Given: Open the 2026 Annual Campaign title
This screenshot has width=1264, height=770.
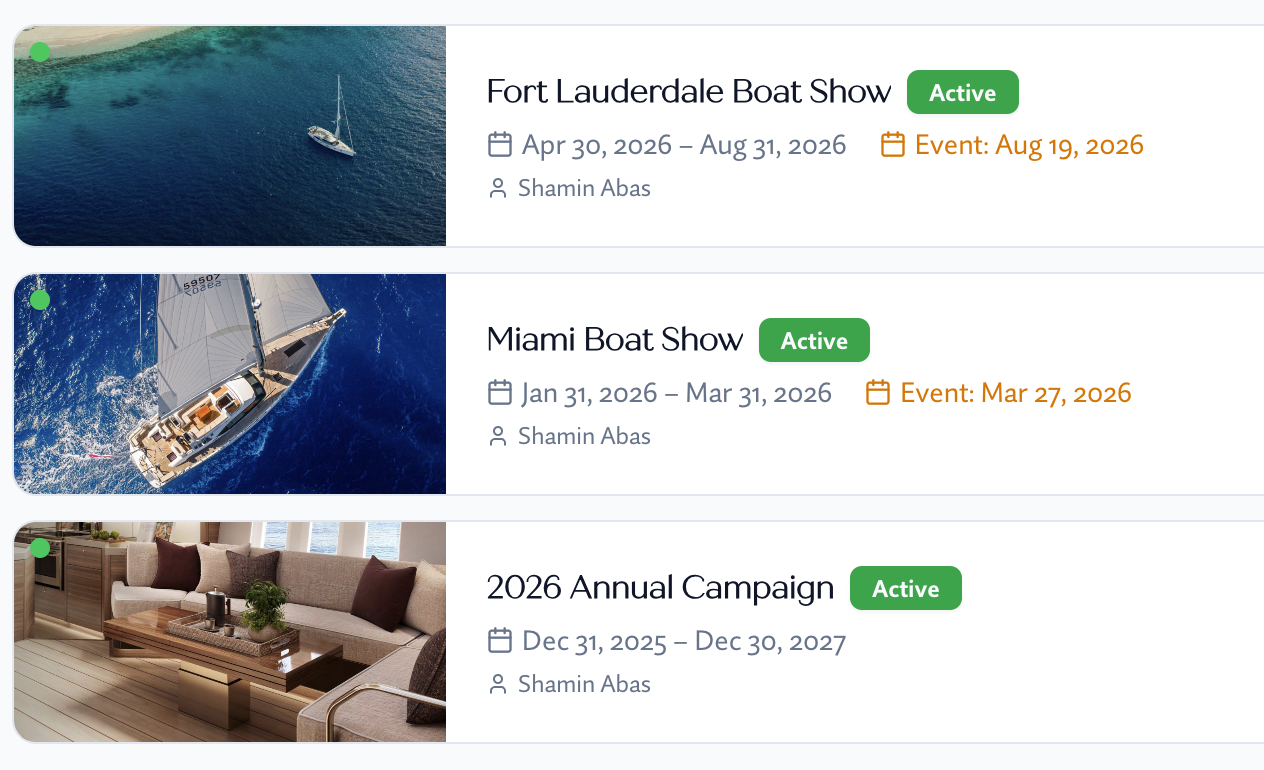Looking at the screenshot, I should [x=660, y=588].
